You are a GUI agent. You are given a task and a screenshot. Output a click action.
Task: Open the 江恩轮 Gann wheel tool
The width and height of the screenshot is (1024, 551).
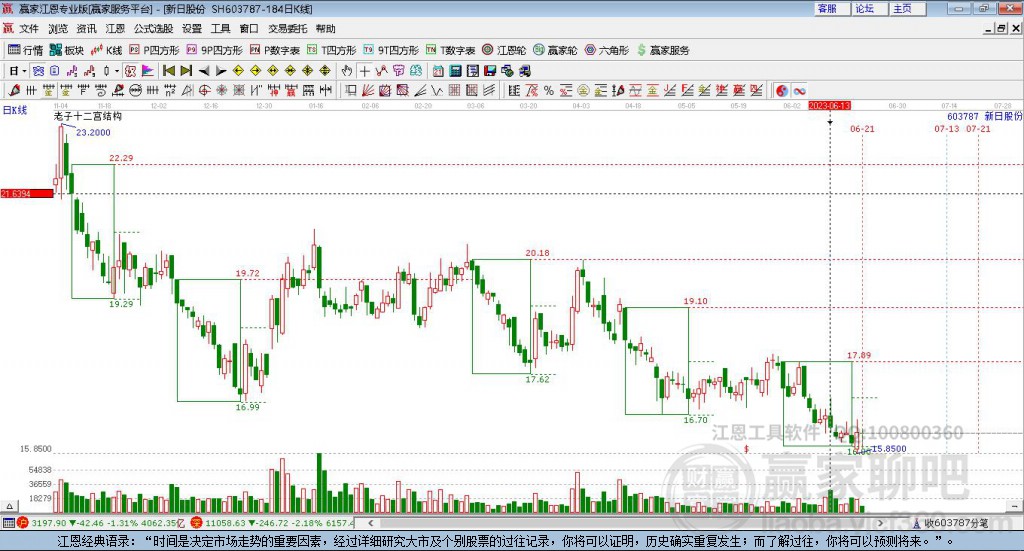click(x=504, y=50)
